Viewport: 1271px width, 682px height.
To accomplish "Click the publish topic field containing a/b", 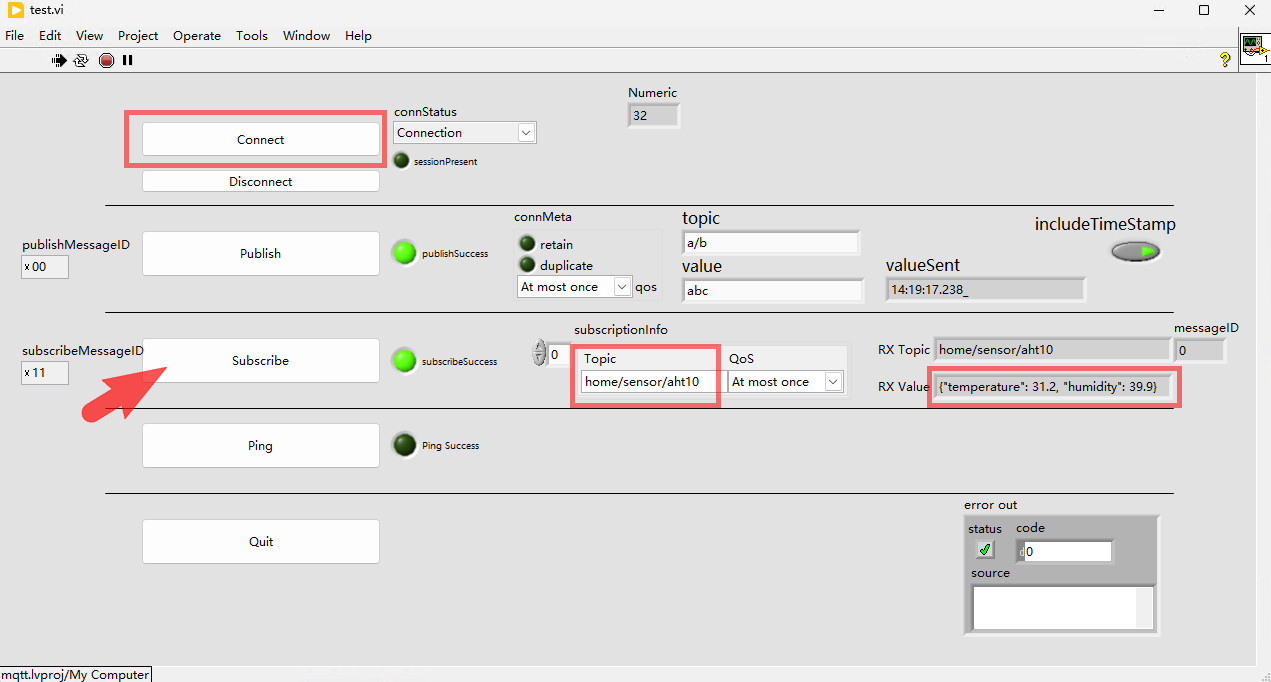I will (x=770, y=242).
